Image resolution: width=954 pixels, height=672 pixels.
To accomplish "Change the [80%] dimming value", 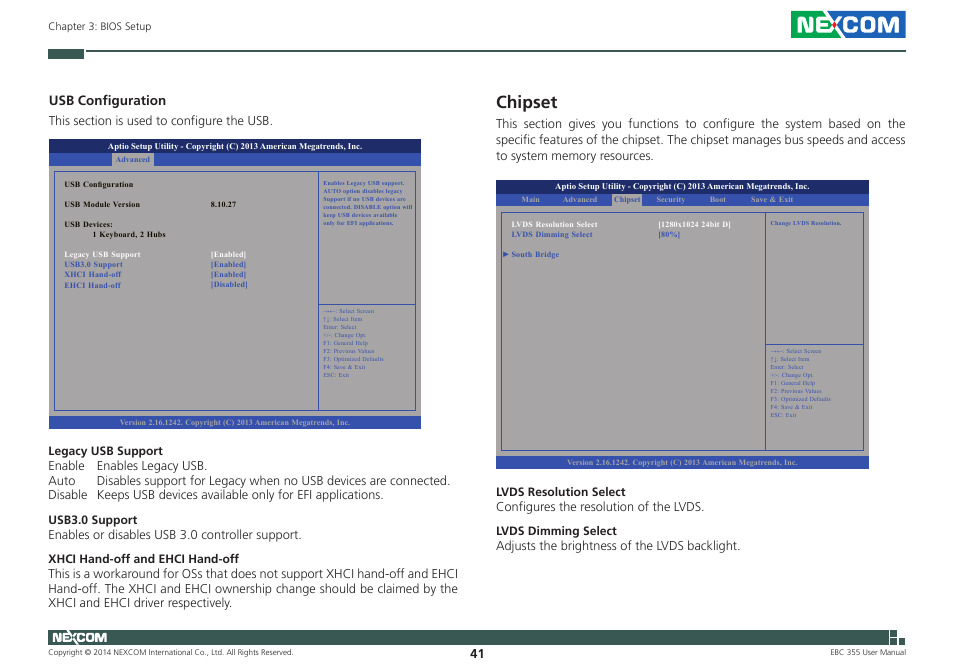I will (669, 234).
